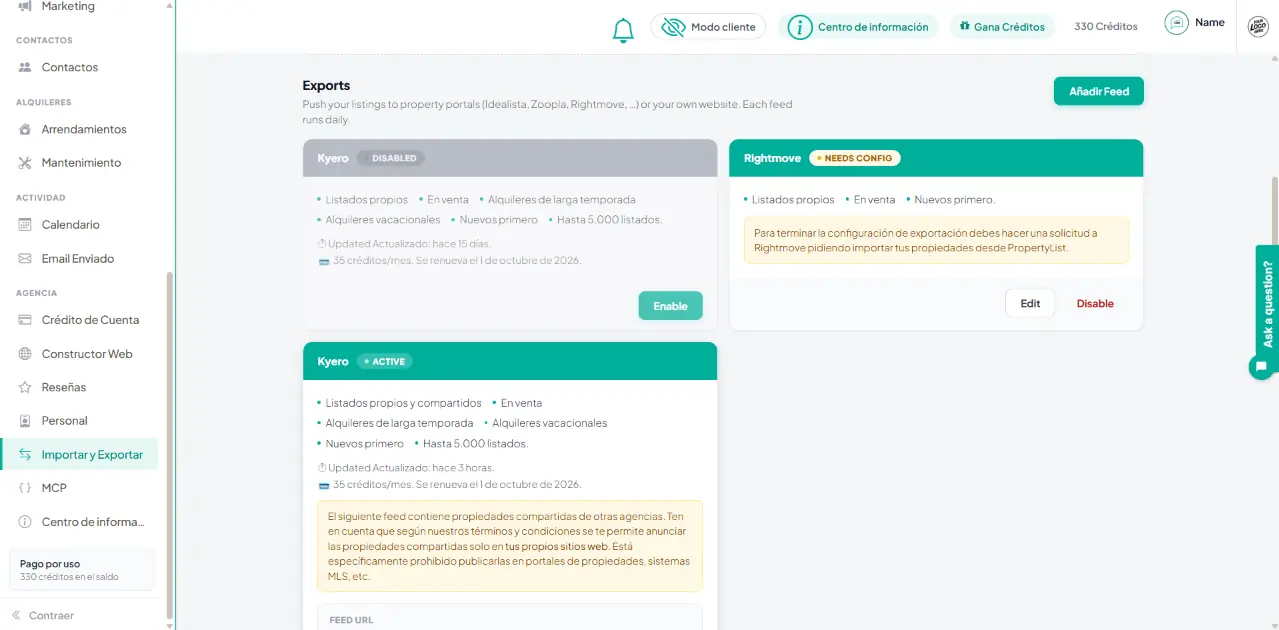Screen dimensions: 1279x630
Task: Disable the Rightmove feed
Action: pos(1095,304)
